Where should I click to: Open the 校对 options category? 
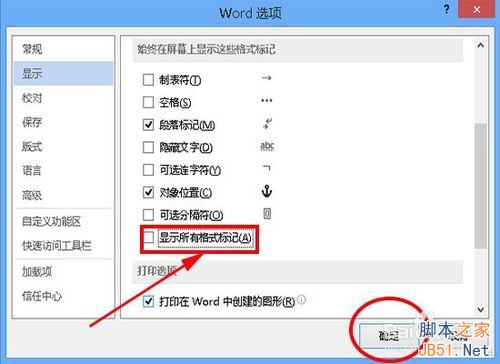tap(63, 98)
